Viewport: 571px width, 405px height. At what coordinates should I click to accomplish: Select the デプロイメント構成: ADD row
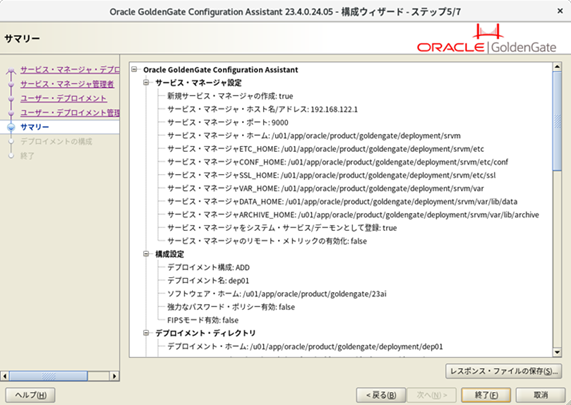[208, 267]
